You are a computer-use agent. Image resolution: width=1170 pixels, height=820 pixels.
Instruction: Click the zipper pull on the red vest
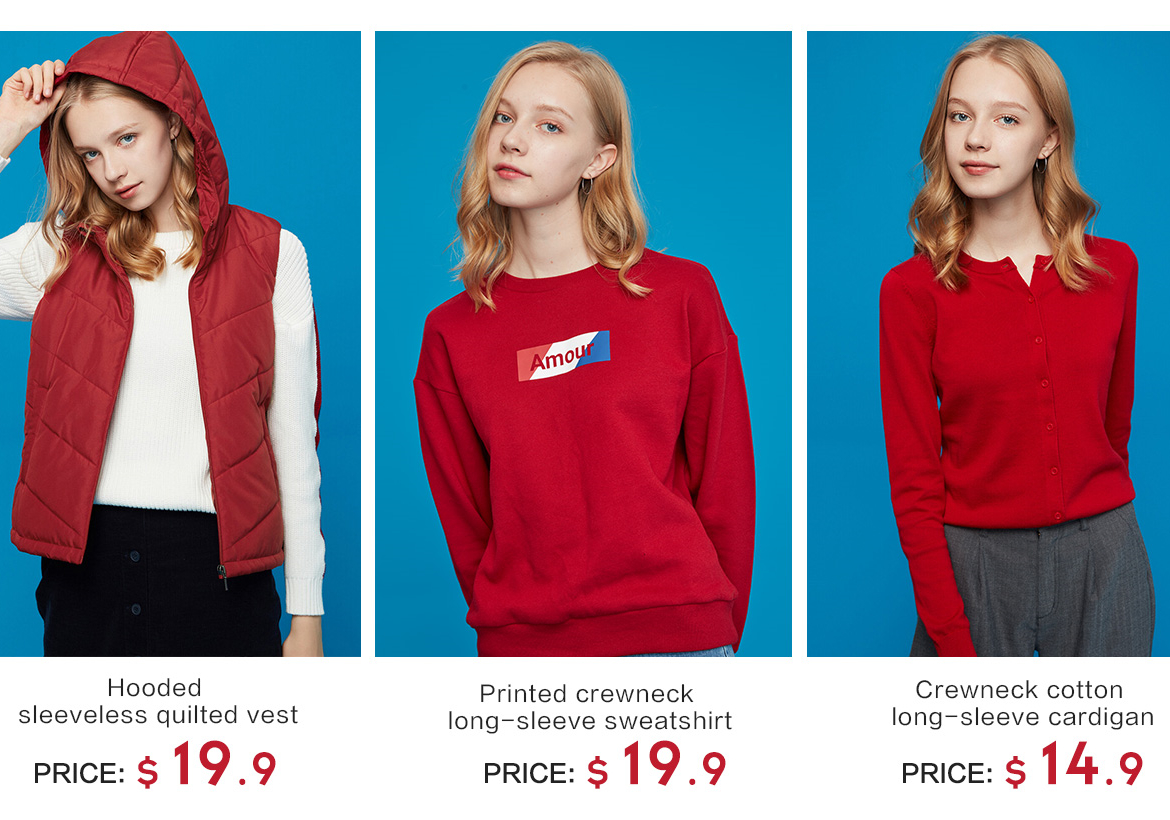pos(222,576)
